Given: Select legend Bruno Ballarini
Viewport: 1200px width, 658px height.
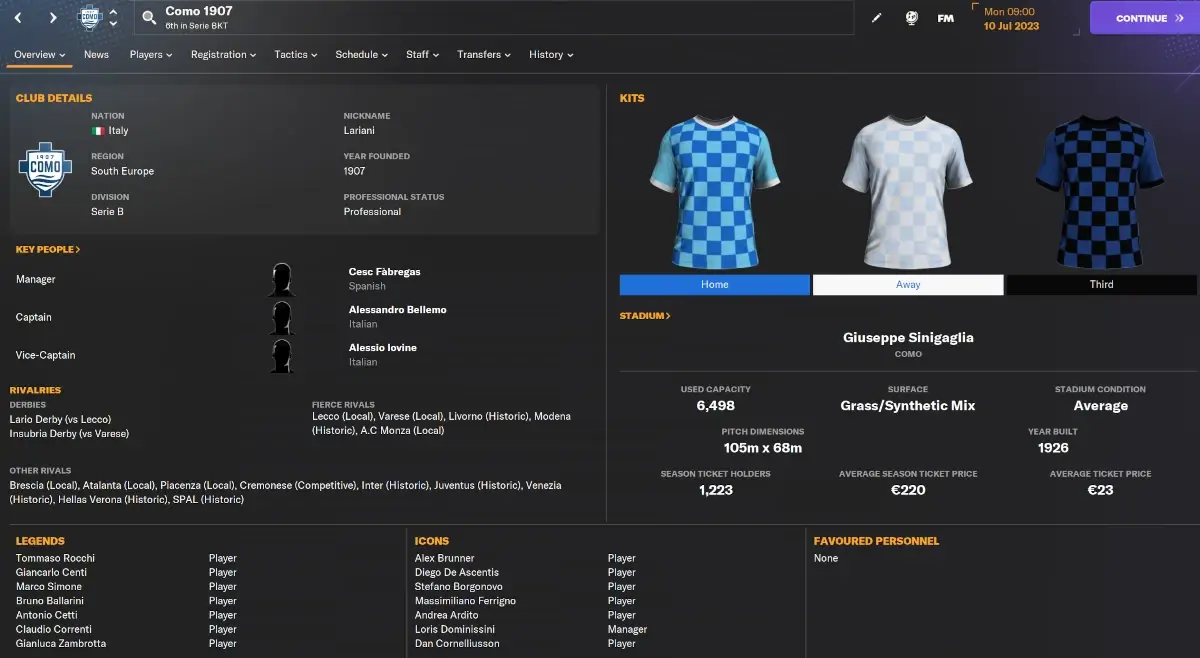Looking at the screenshot, I should [50, 601].
